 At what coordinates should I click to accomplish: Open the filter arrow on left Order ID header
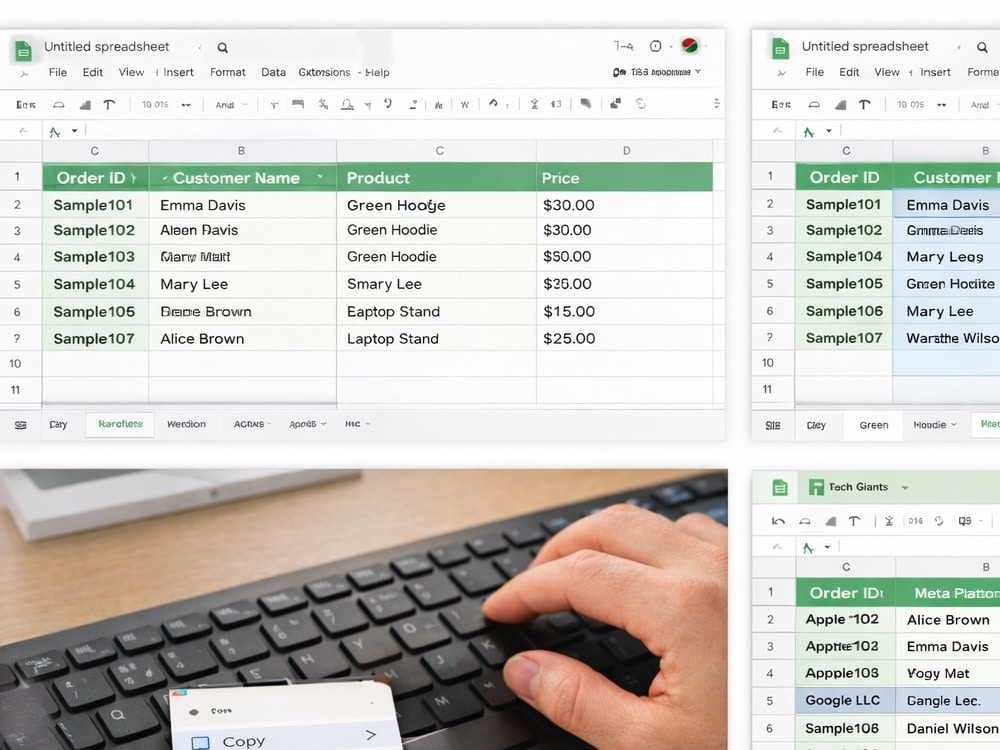133,178
